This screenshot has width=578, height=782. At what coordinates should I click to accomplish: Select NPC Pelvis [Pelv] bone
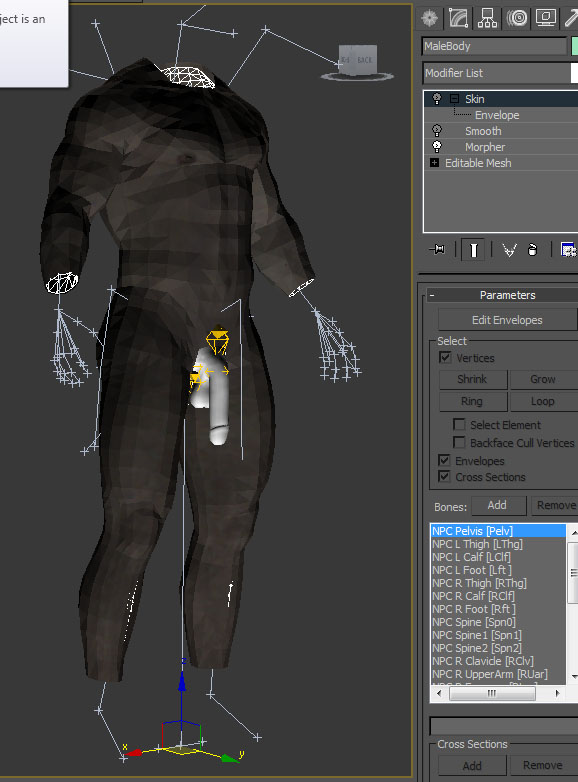(498, 531)
